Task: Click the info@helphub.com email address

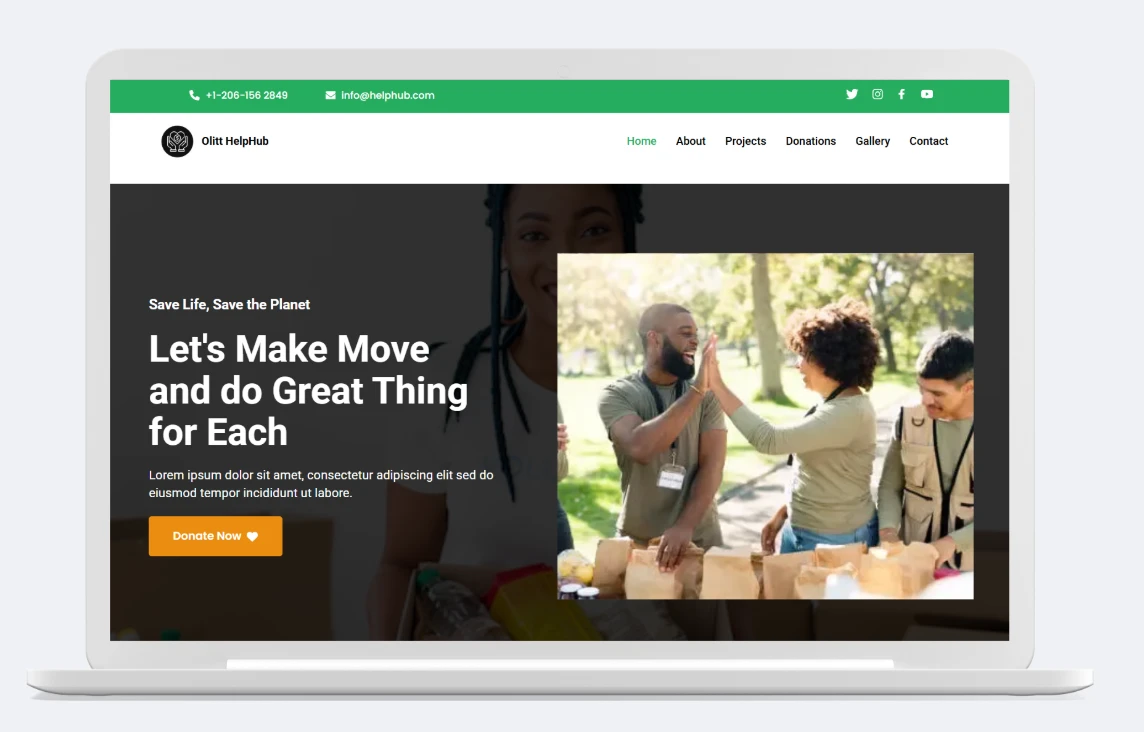Action: pyautogui.click(x=387, y=96)
